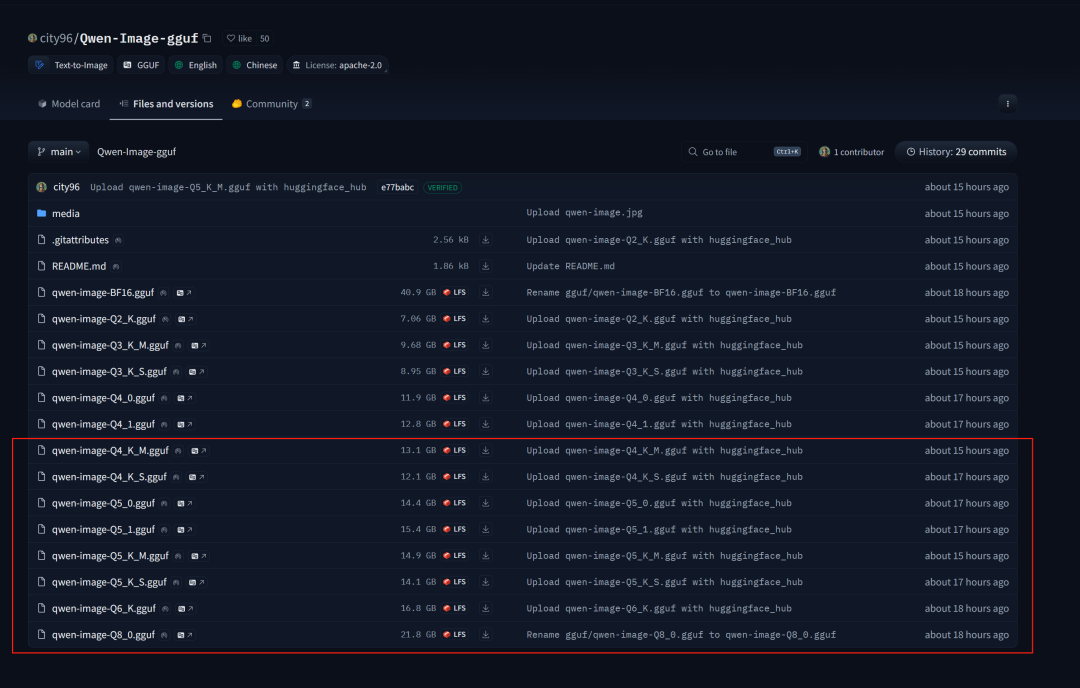Open the media folder

[65, 213]
